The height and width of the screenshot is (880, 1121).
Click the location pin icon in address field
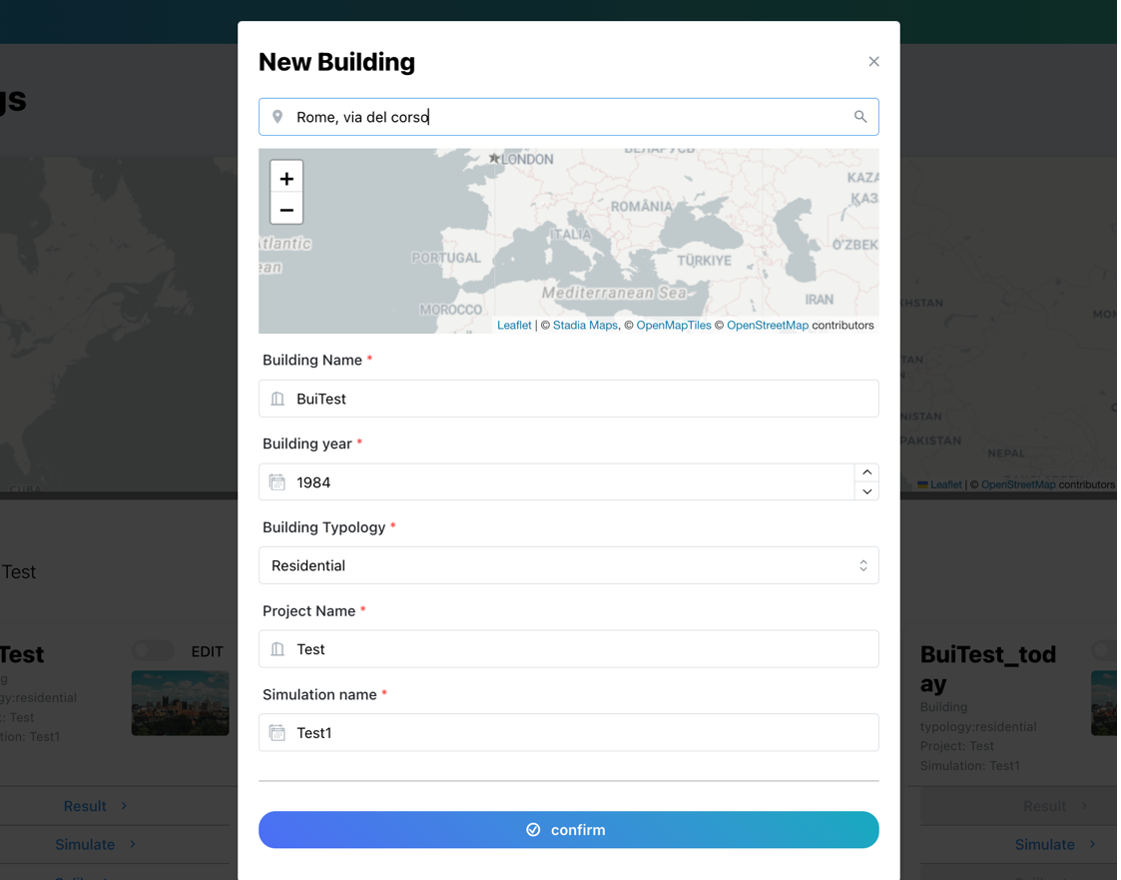pos(278,117)
